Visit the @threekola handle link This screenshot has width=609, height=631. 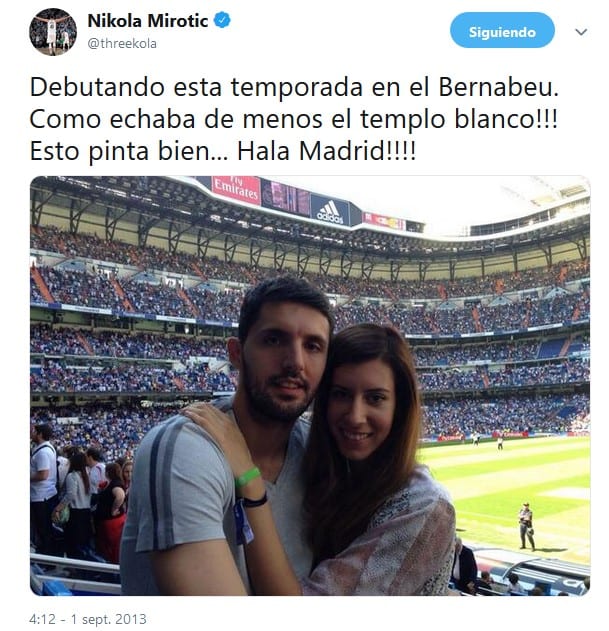click(x=122, y=43)
